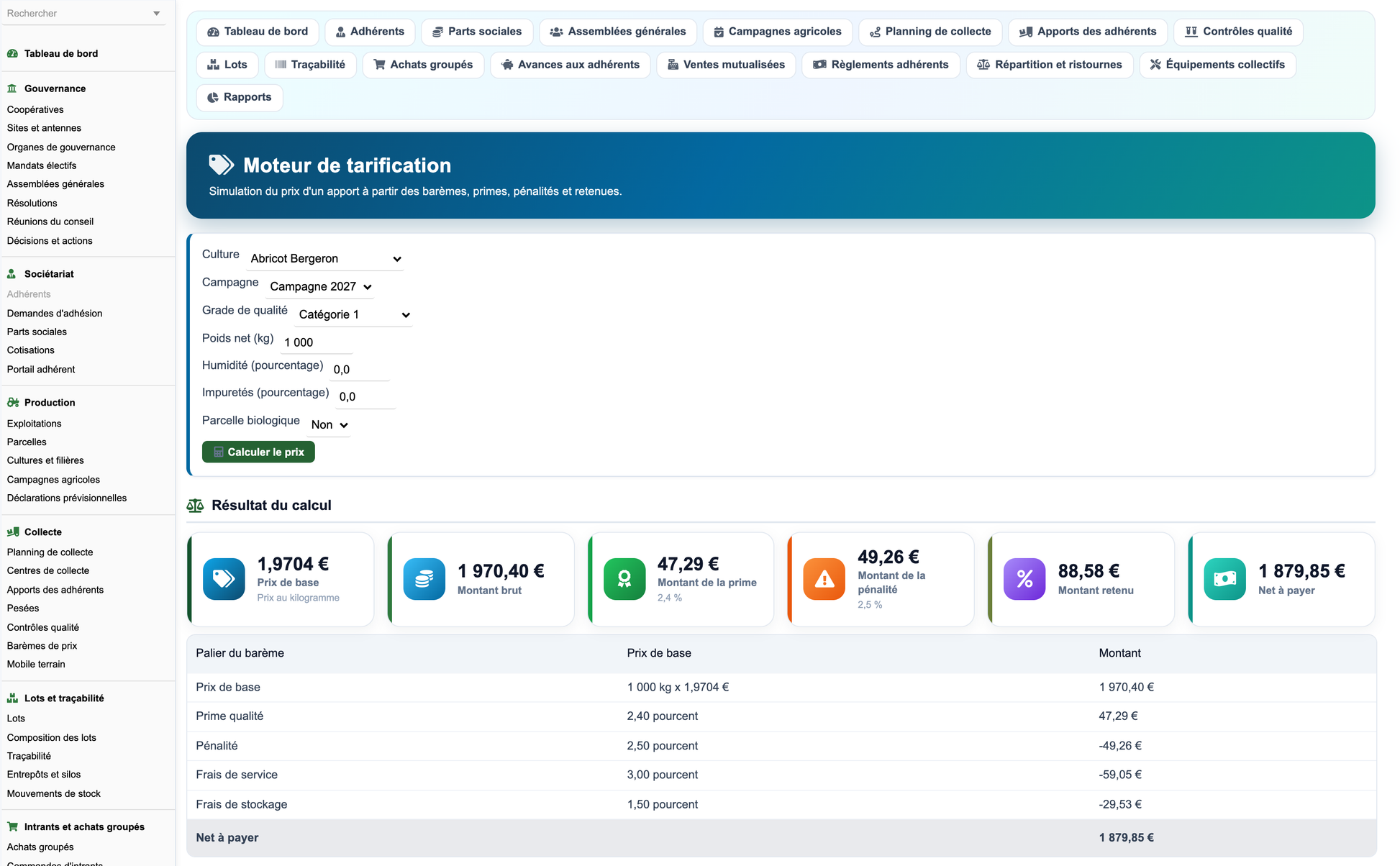1400x866 pixels.
Task: Click the route icon in the Planning de collecte tab
Action: pyautogui.click(x=875, y=32)
